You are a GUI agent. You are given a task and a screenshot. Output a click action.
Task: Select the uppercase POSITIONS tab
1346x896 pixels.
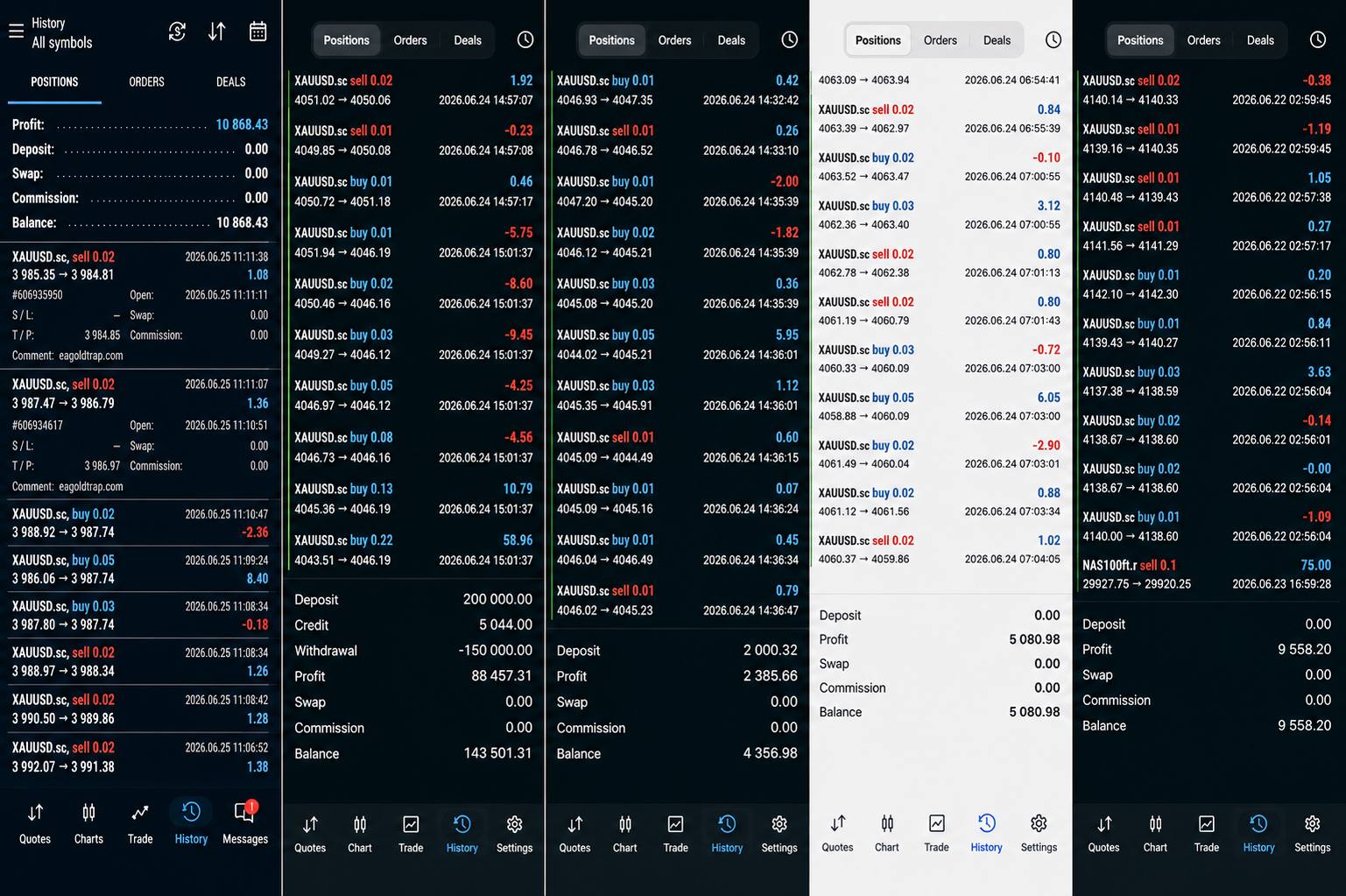[x=54, y=81]
